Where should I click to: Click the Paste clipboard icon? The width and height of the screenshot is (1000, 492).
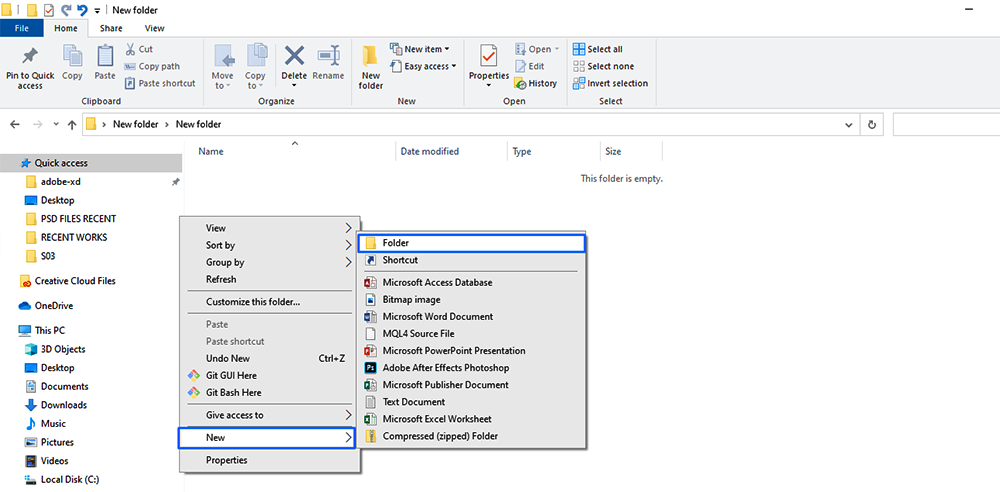click(x=105, y=56)
